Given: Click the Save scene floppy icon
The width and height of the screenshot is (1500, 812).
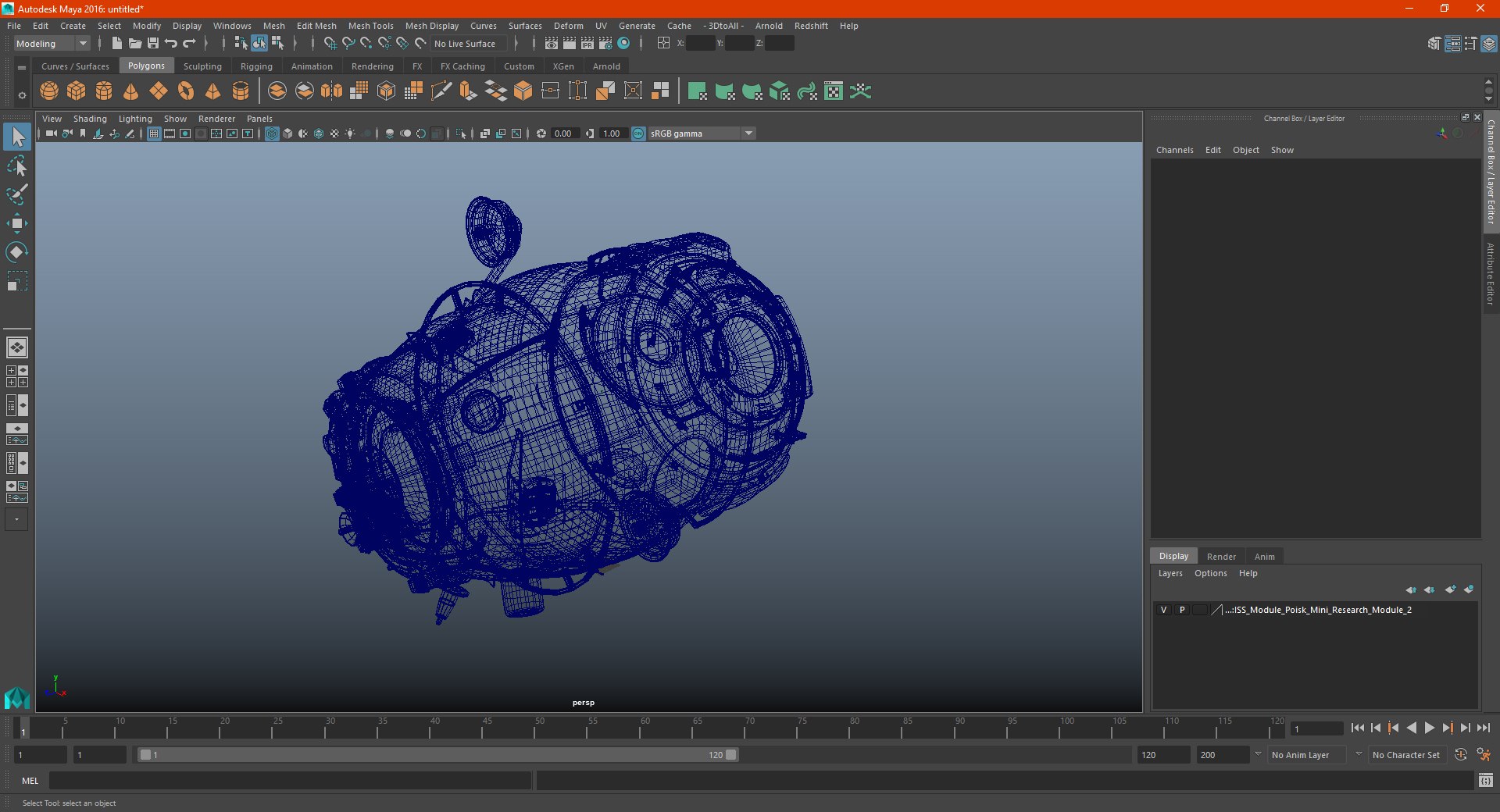Looking at the screenshot, I should (153, 44).
